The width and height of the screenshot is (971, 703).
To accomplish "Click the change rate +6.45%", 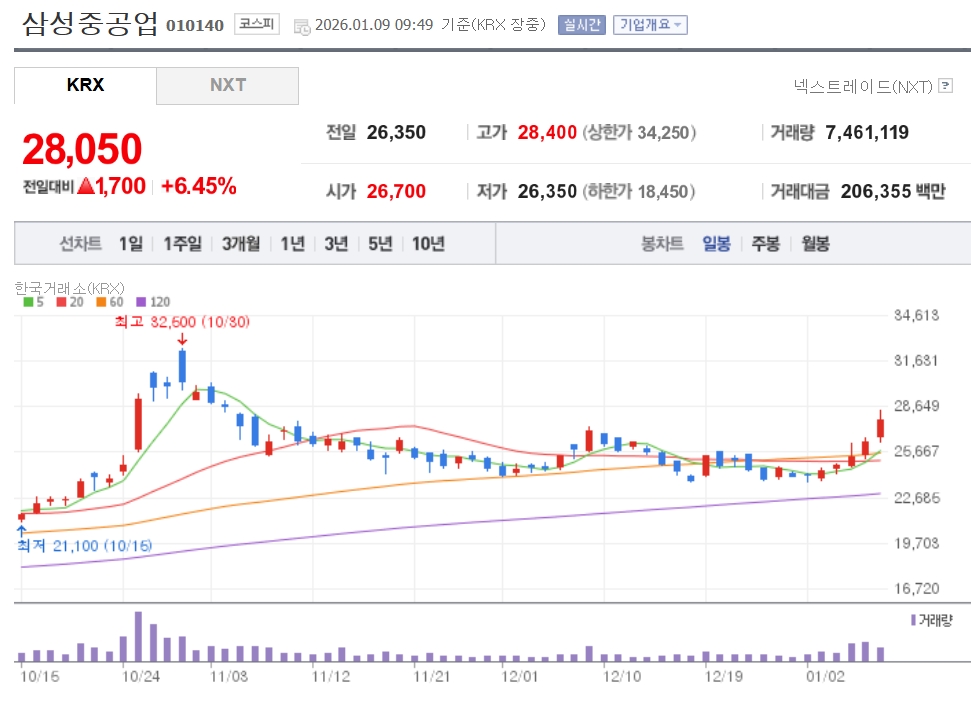I will pos(198,186).
